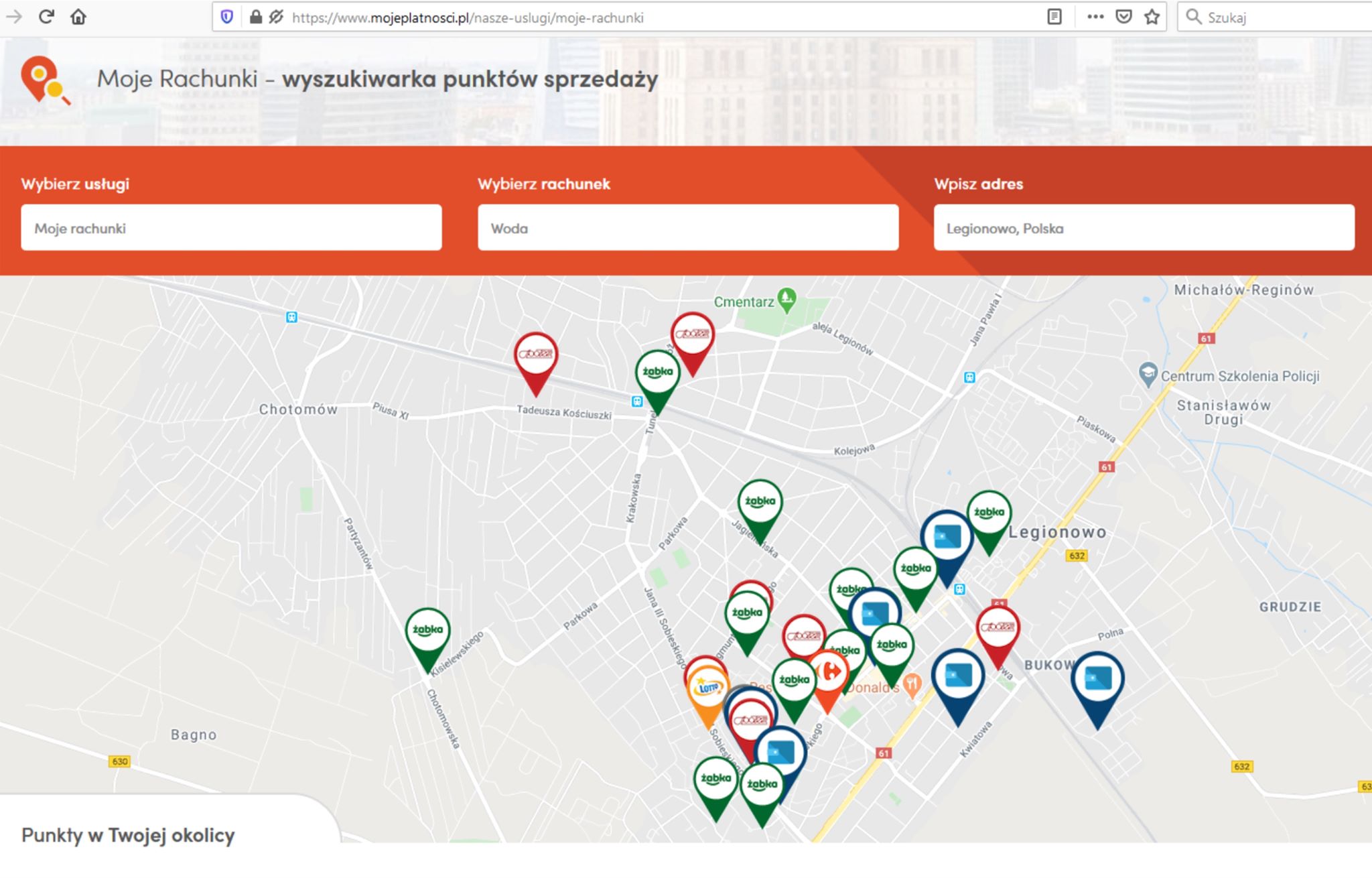This screenshot has width=1372, height=878.
Task: Go to the browser home page
Action: (78, 17)
